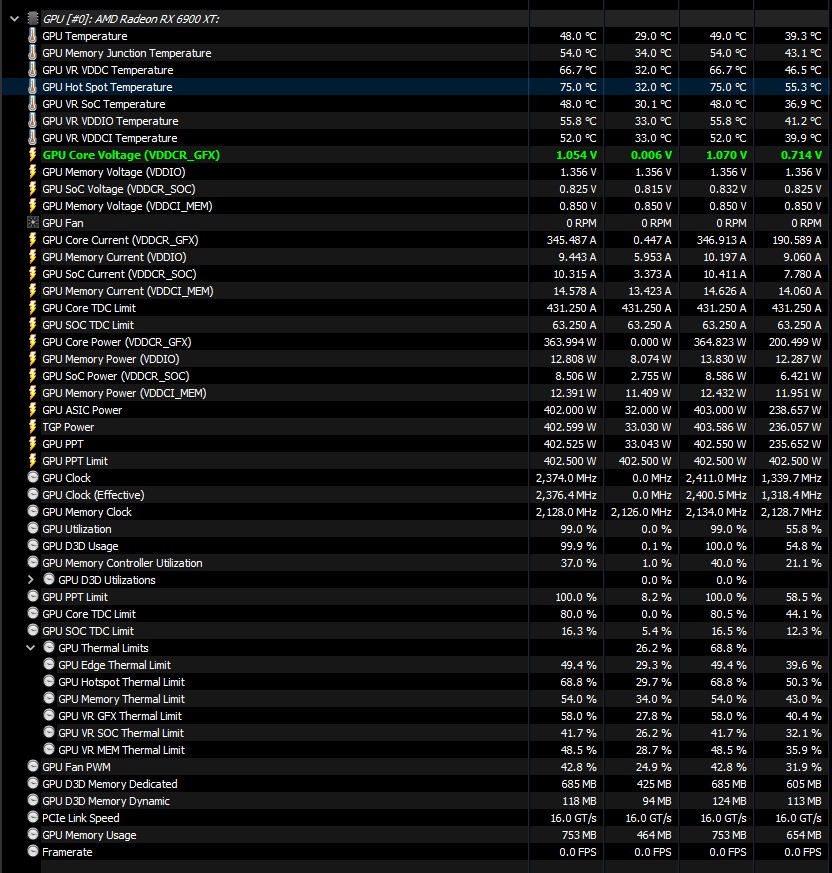Click thermometer icon beside GPU VR VDDIO Temperature
The width and height of the screenshot is (832, 873).
click(32, 121)
